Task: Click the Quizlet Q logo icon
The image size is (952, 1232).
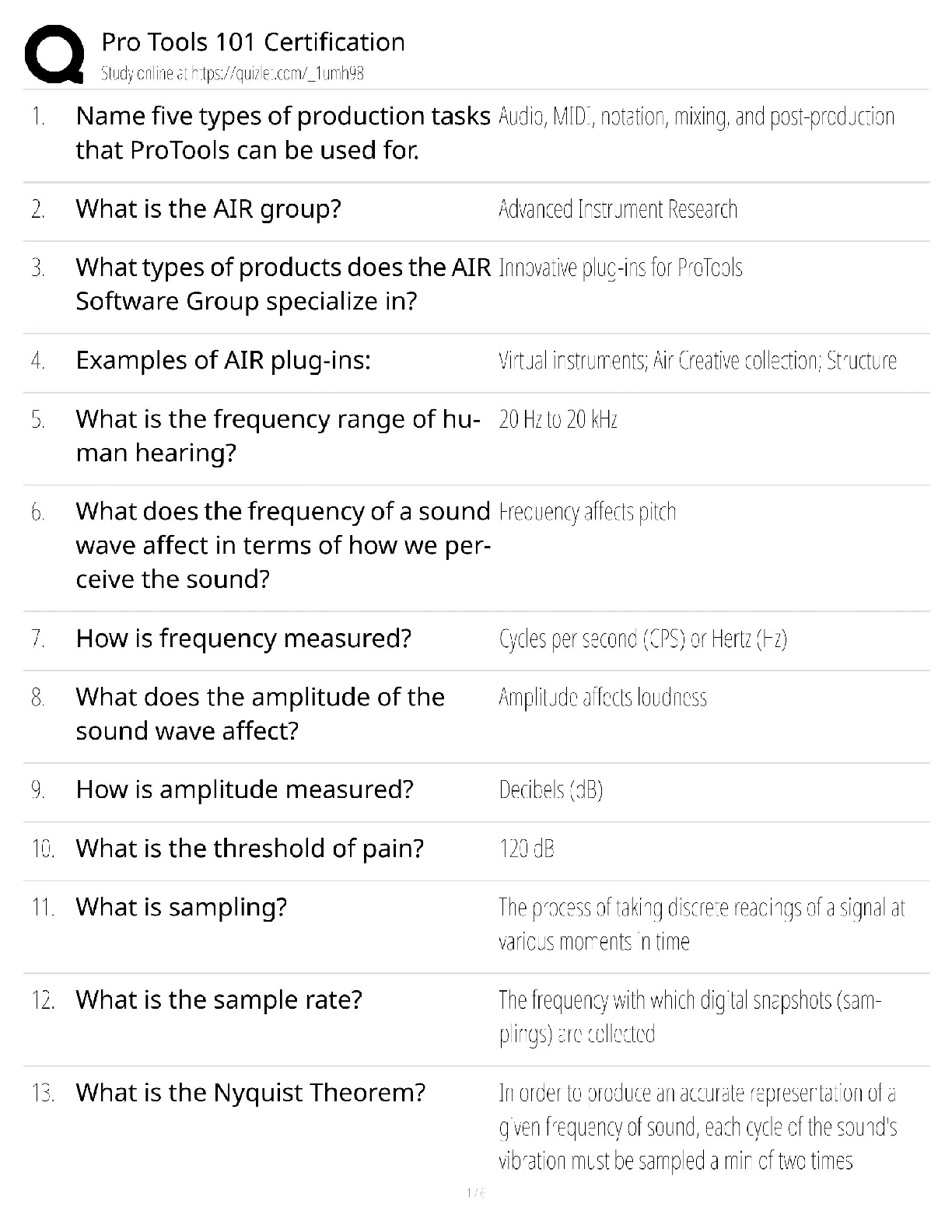Action: click(x=54, y=54)
